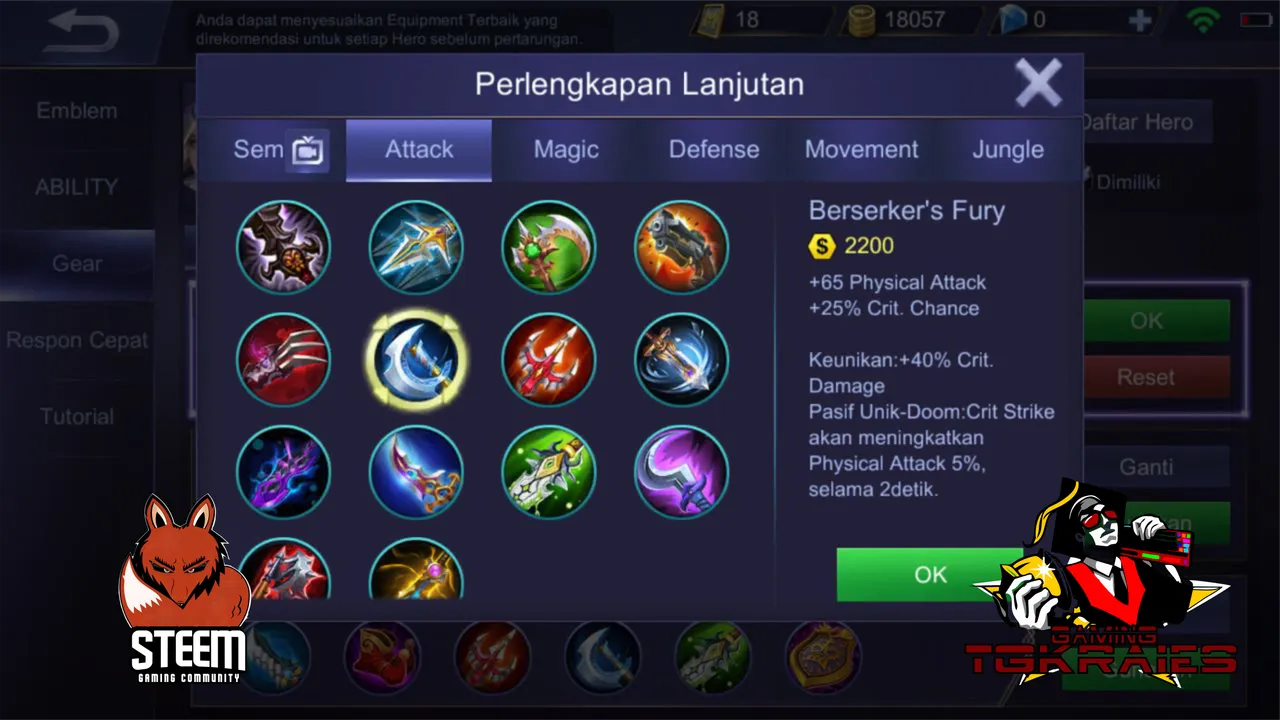Pick the red claw gauntlet item icon

pyautogui.click(x=284, y=360)
